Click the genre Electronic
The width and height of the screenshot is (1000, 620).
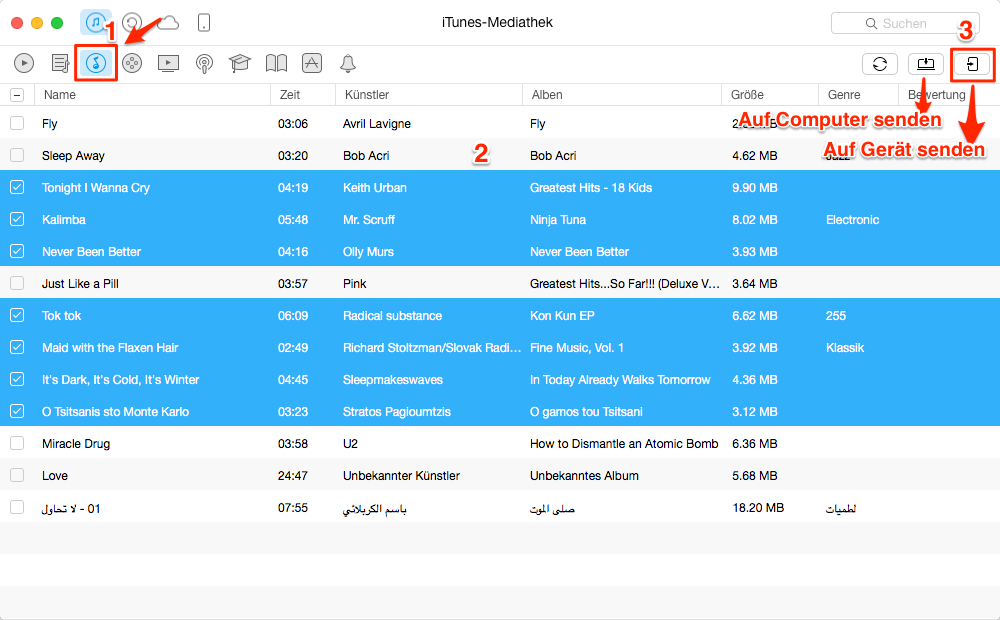pos(852,219)
